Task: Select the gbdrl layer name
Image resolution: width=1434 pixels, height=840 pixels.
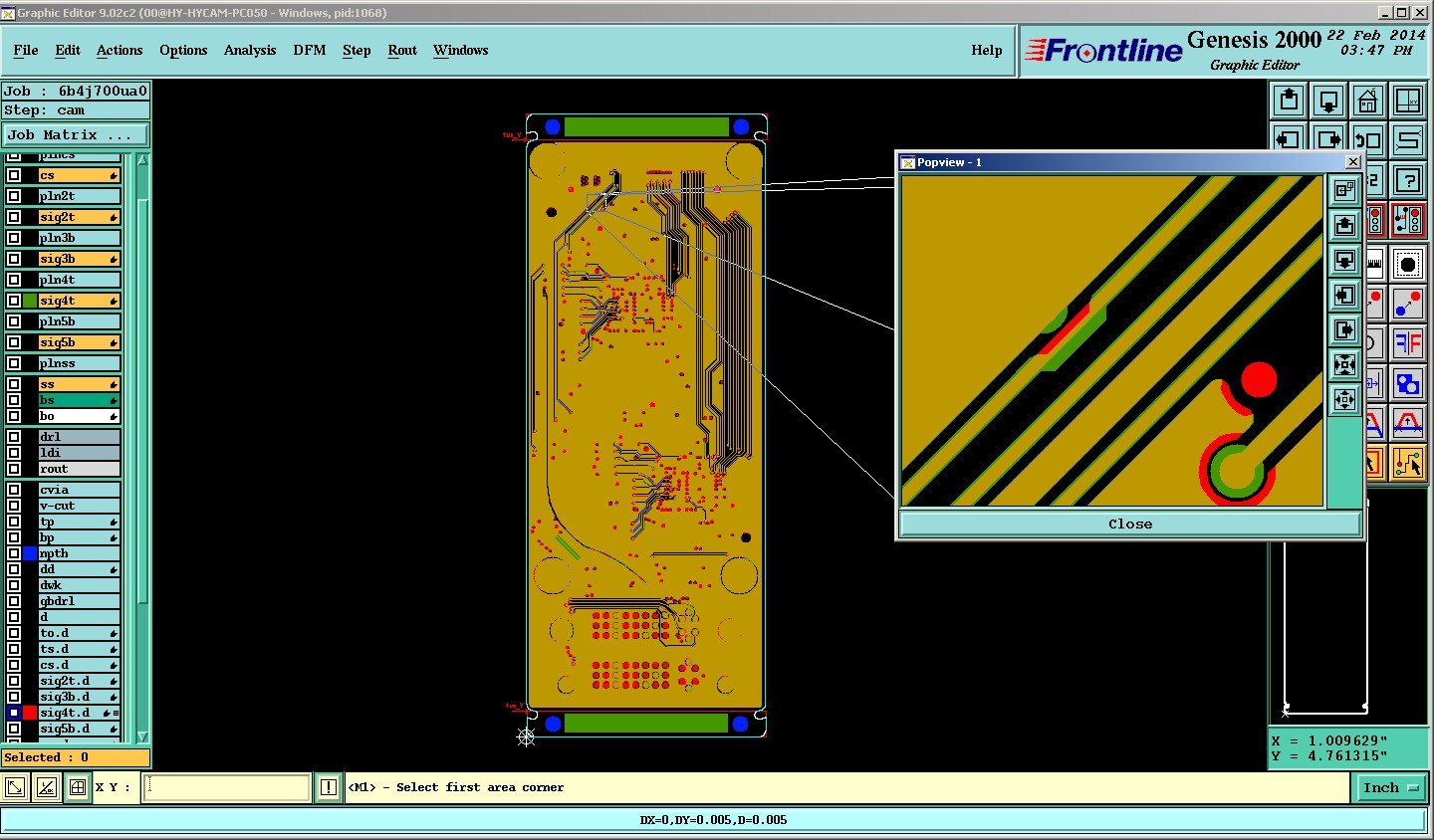Action: 79,601
